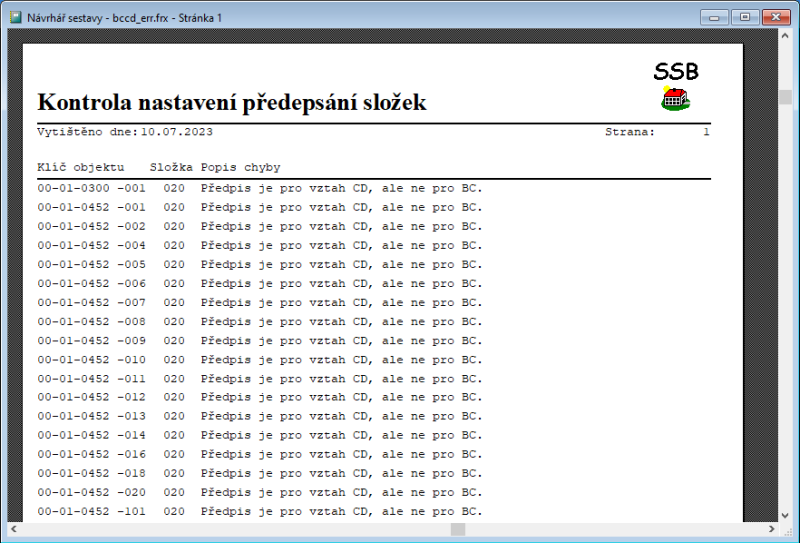800x543 pixels.
Task: Click the vertical scrollbar thumb
Action: (785, 97)
